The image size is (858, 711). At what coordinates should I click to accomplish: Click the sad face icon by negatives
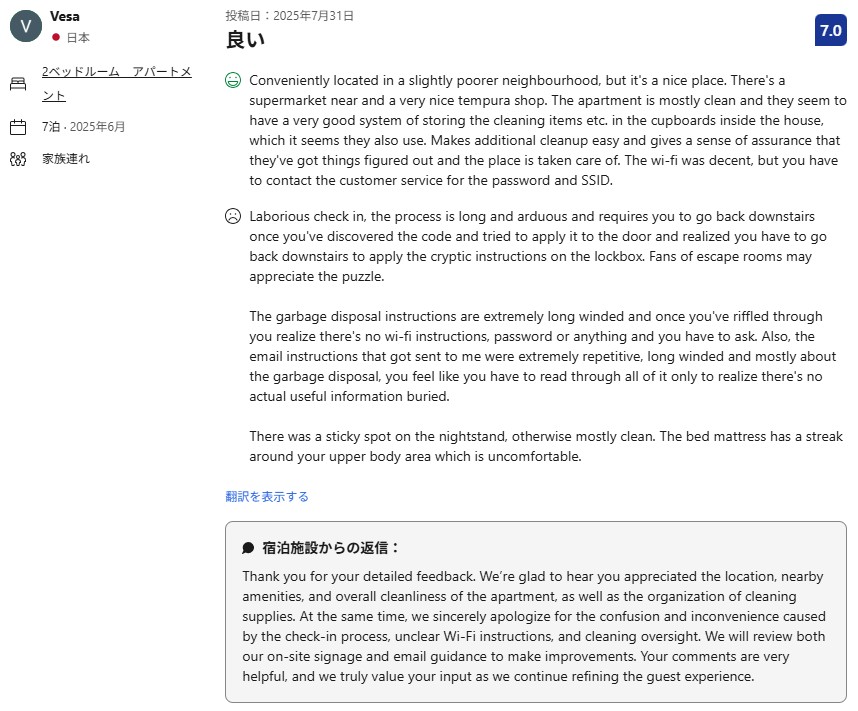pyautogui.click(x=233, y=216)
